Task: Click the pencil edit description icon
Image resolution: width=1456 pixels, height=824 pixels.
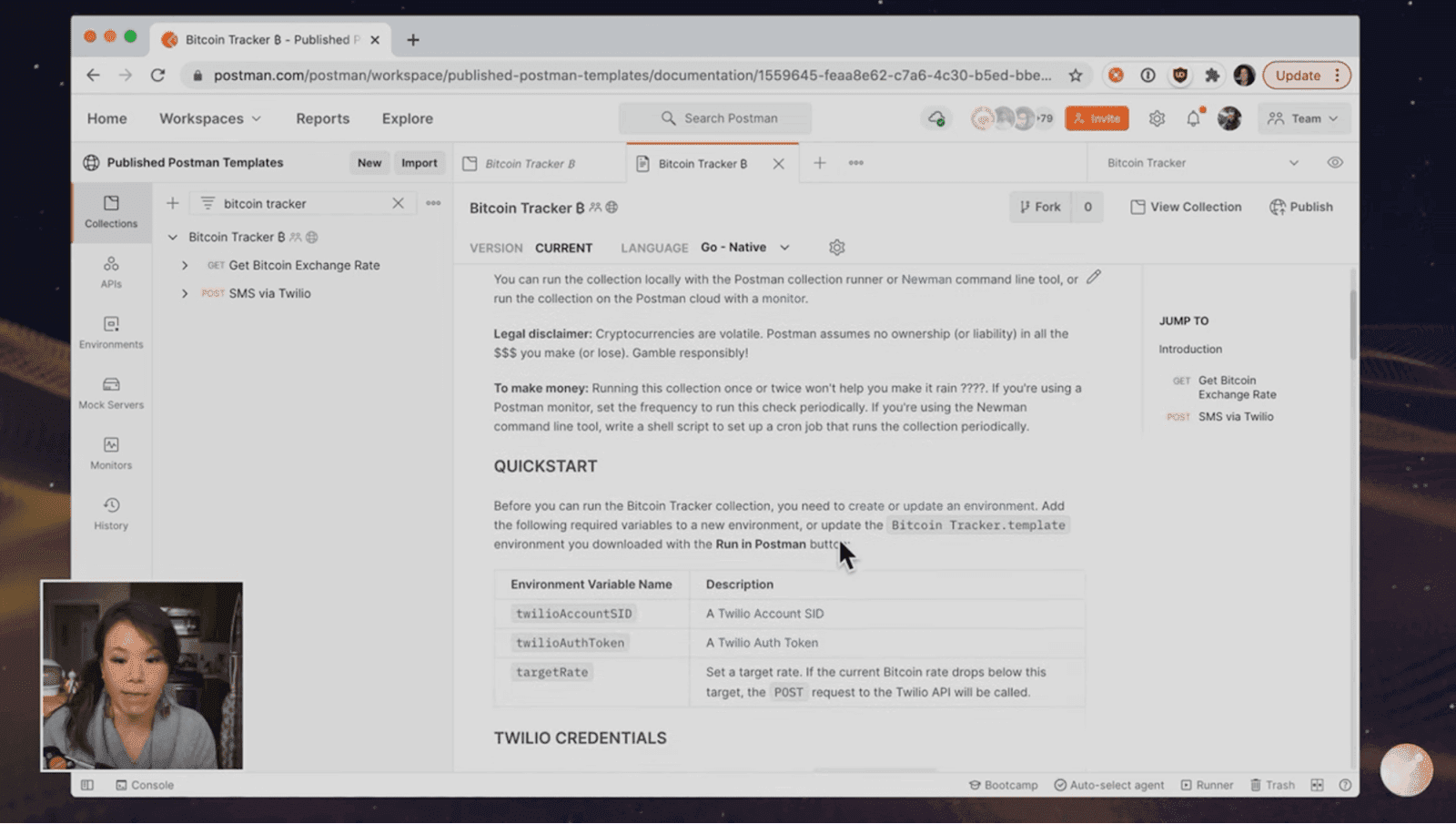Action: pos(1094,277)
